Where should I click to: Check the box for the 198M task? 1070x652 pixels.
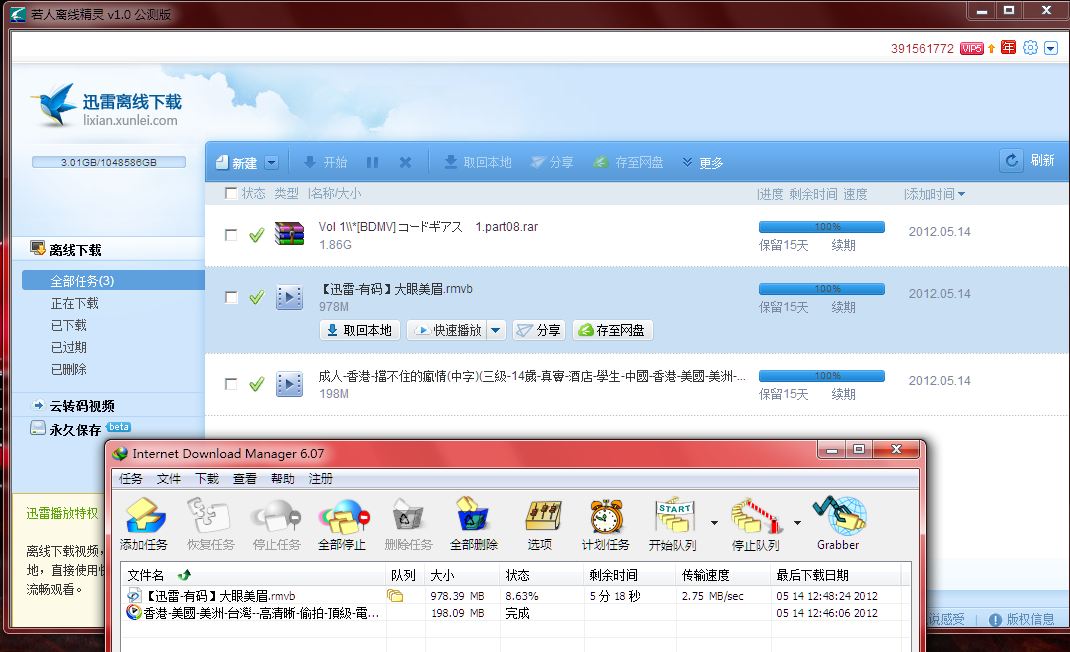[x=231, y=384]
